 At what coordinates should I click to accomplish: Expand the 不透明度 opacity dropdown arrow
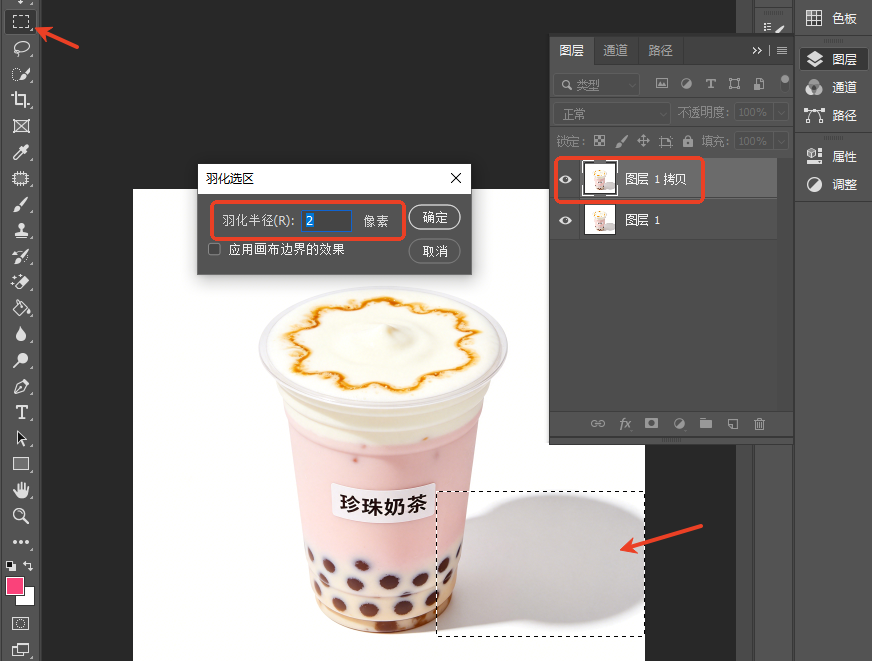[781, 112]
